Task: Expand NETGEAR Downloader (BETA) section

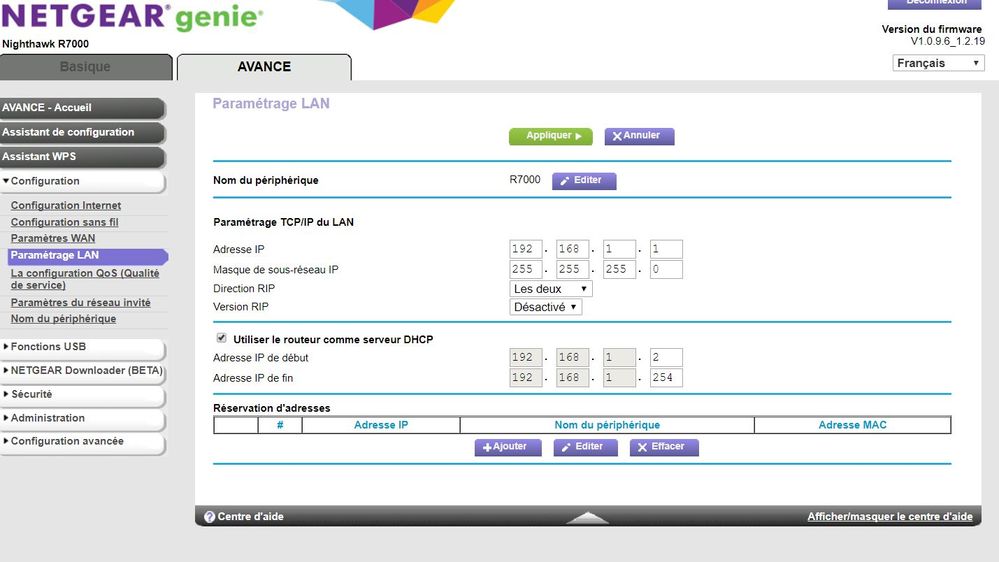Action: click(83, 371)
